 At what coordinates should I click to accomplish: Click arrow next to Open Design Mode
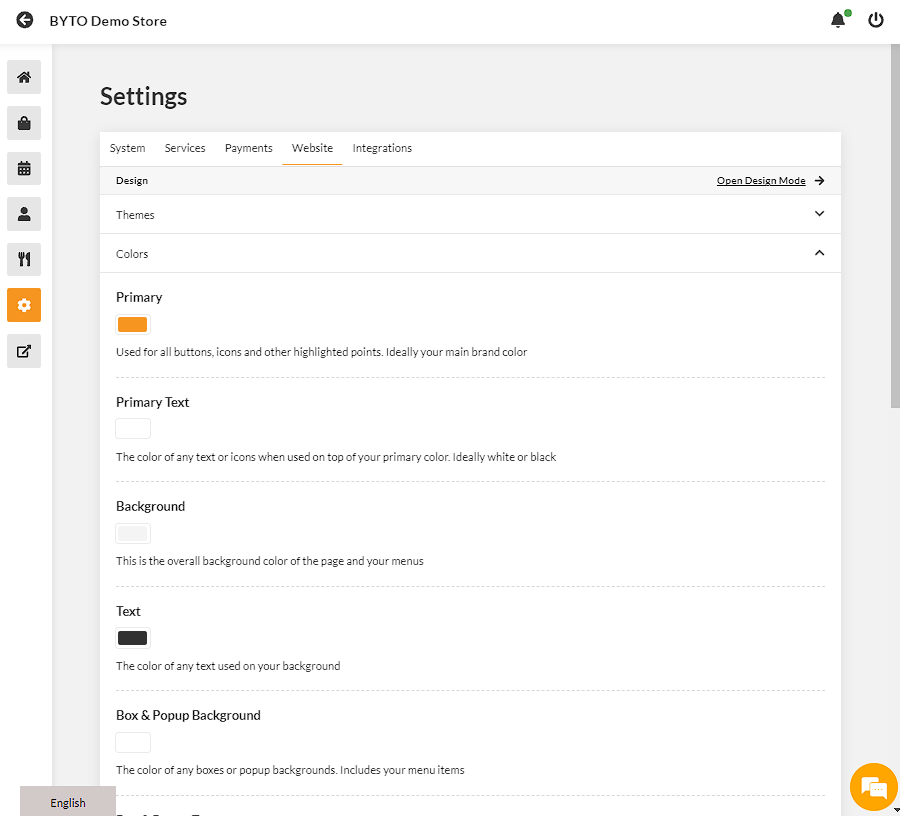pos(820,181)
